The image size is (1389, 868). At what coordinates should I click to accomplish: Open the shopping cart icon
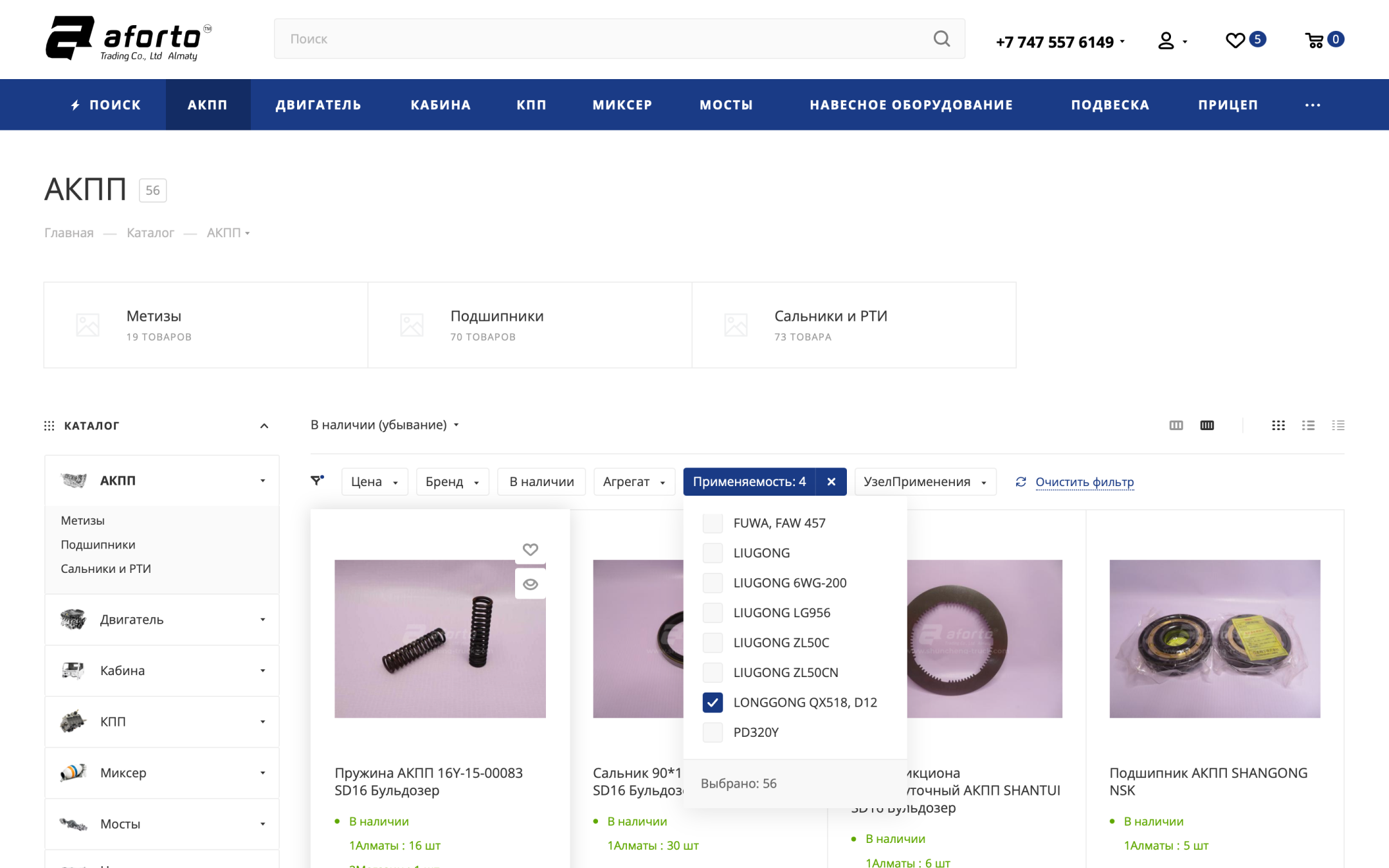(x=1314, y=41)
